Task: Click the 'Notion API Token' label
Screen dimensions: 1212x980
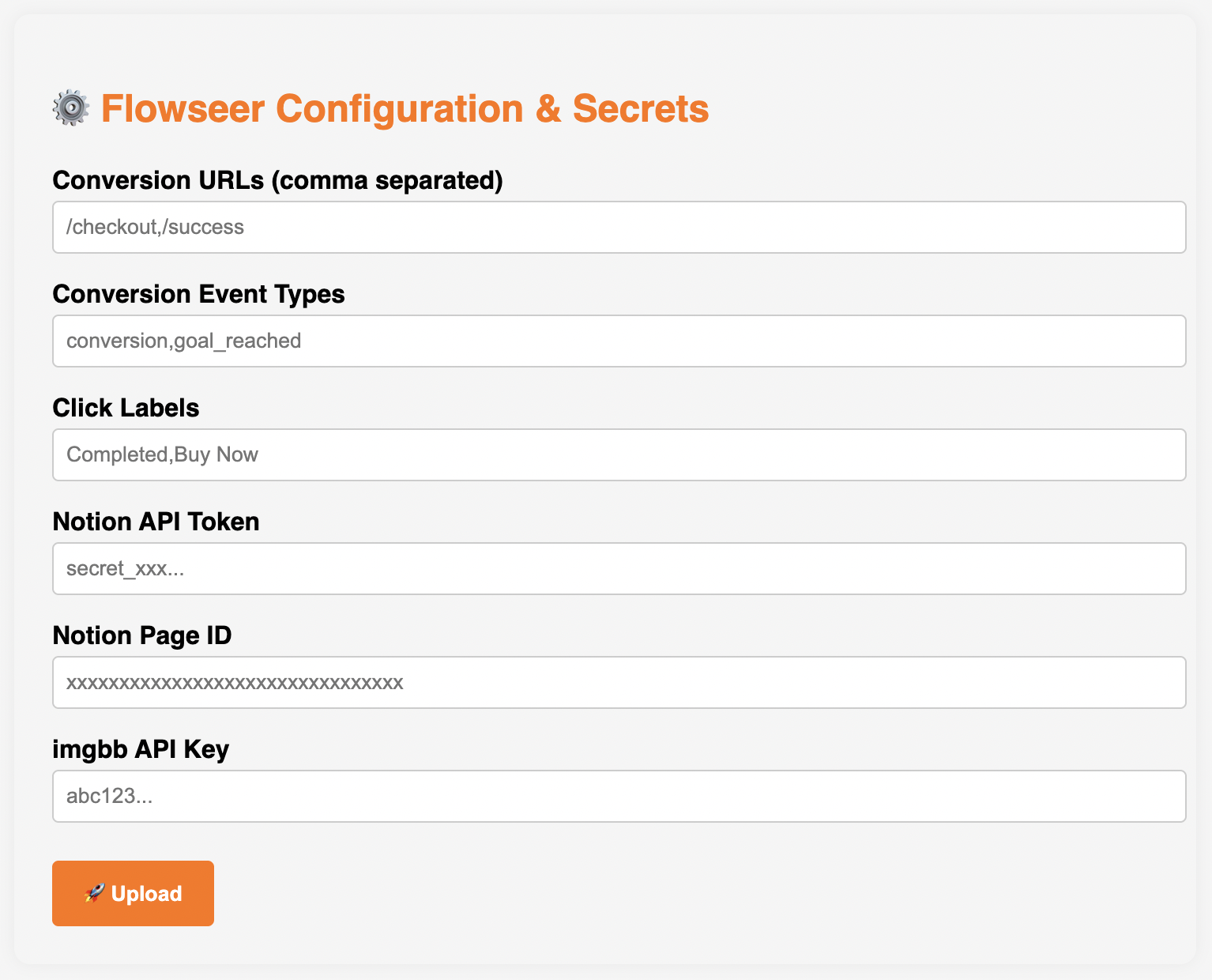Action: point(156,522)
